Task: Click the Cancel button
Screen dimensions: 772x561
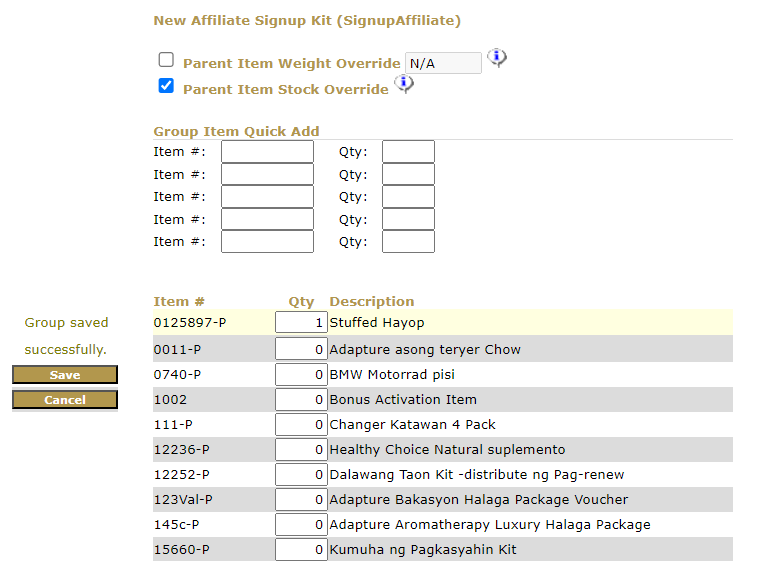Action: [x=65, y=400]
